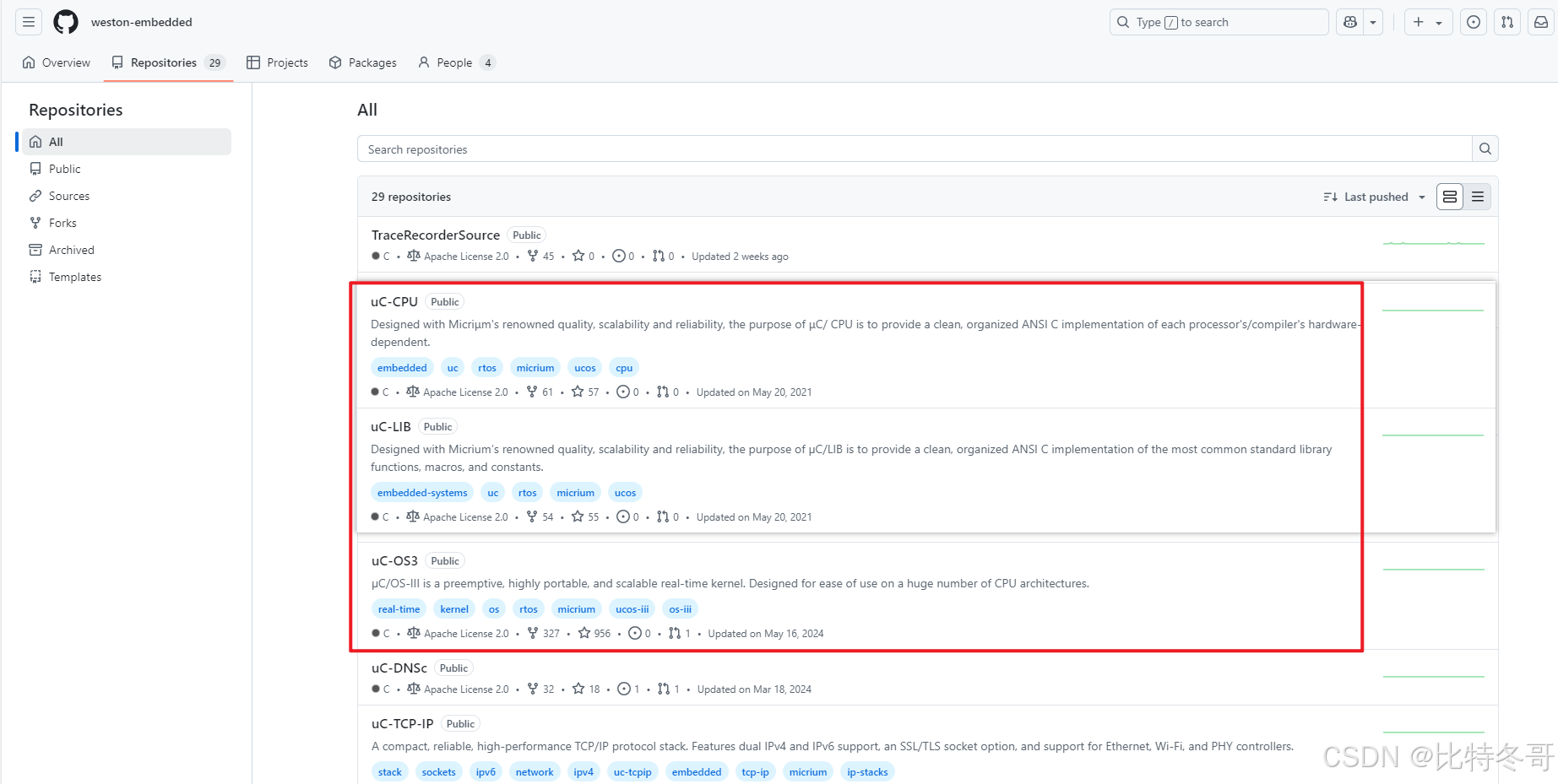View pull requests of uC-CPU

668,392
